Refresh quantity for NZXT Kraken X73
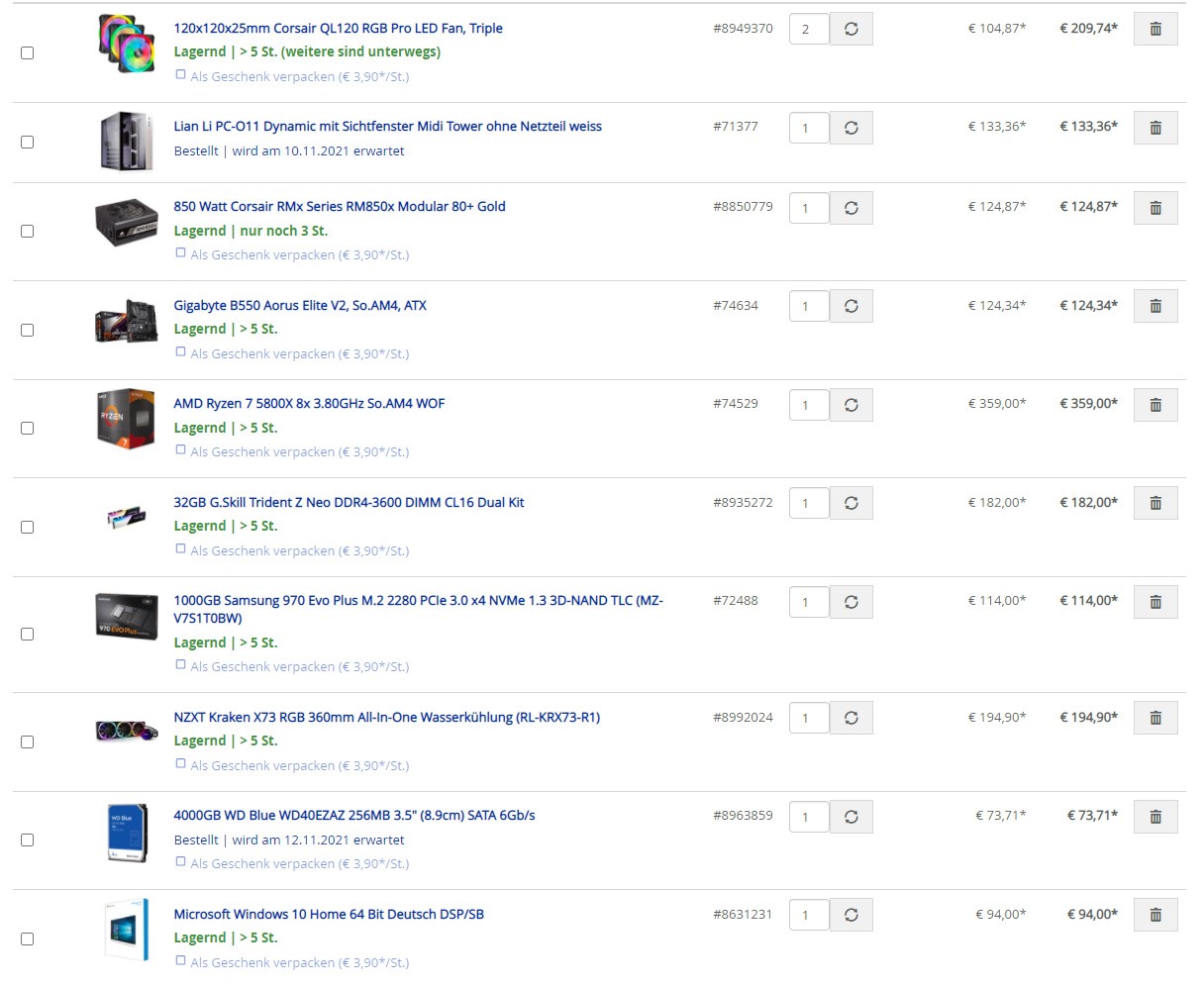Screen dimensions: 1204x988 coord(852,718)
